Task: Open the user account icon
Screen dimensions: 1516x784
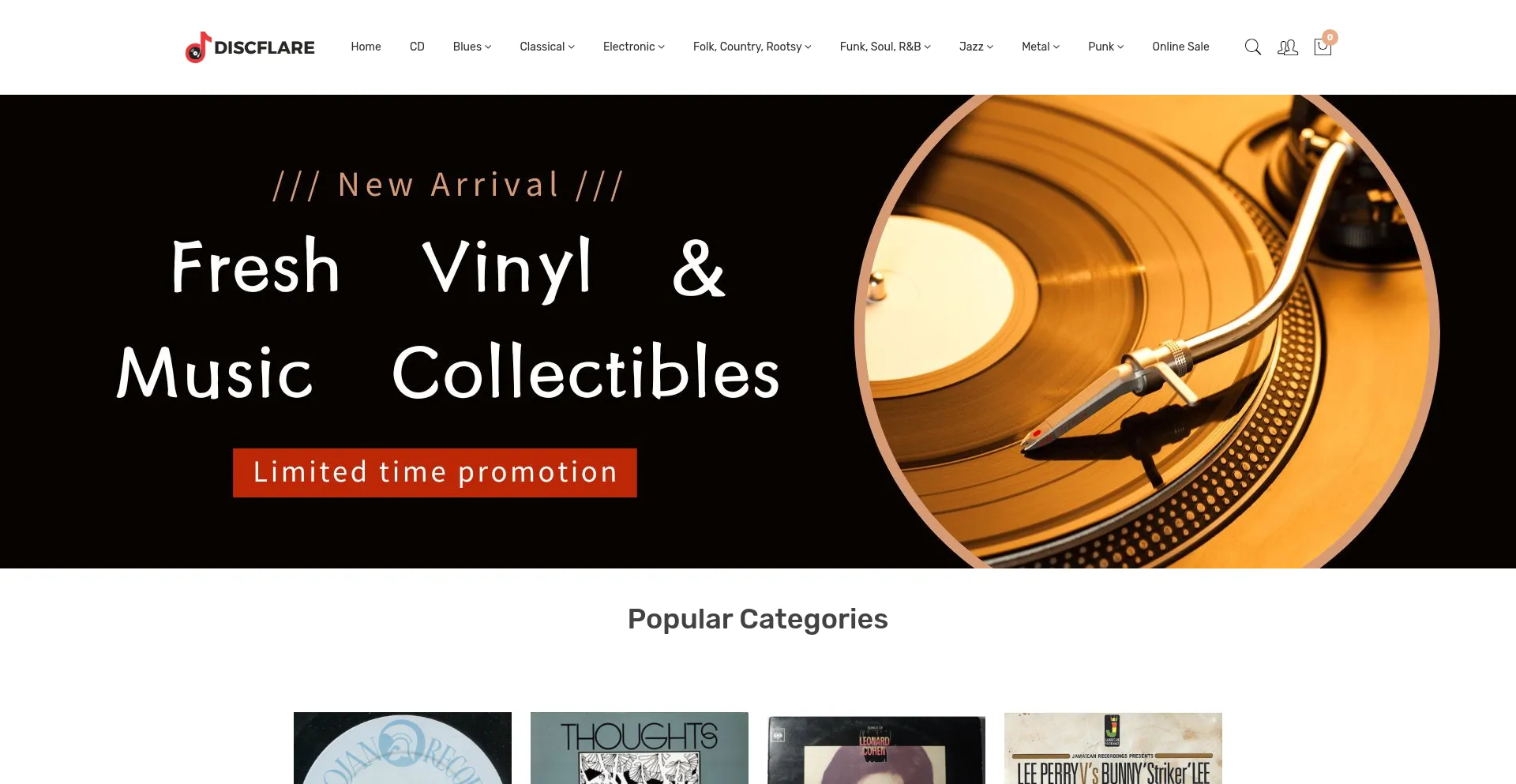Action: click(x=1288, y=47)
